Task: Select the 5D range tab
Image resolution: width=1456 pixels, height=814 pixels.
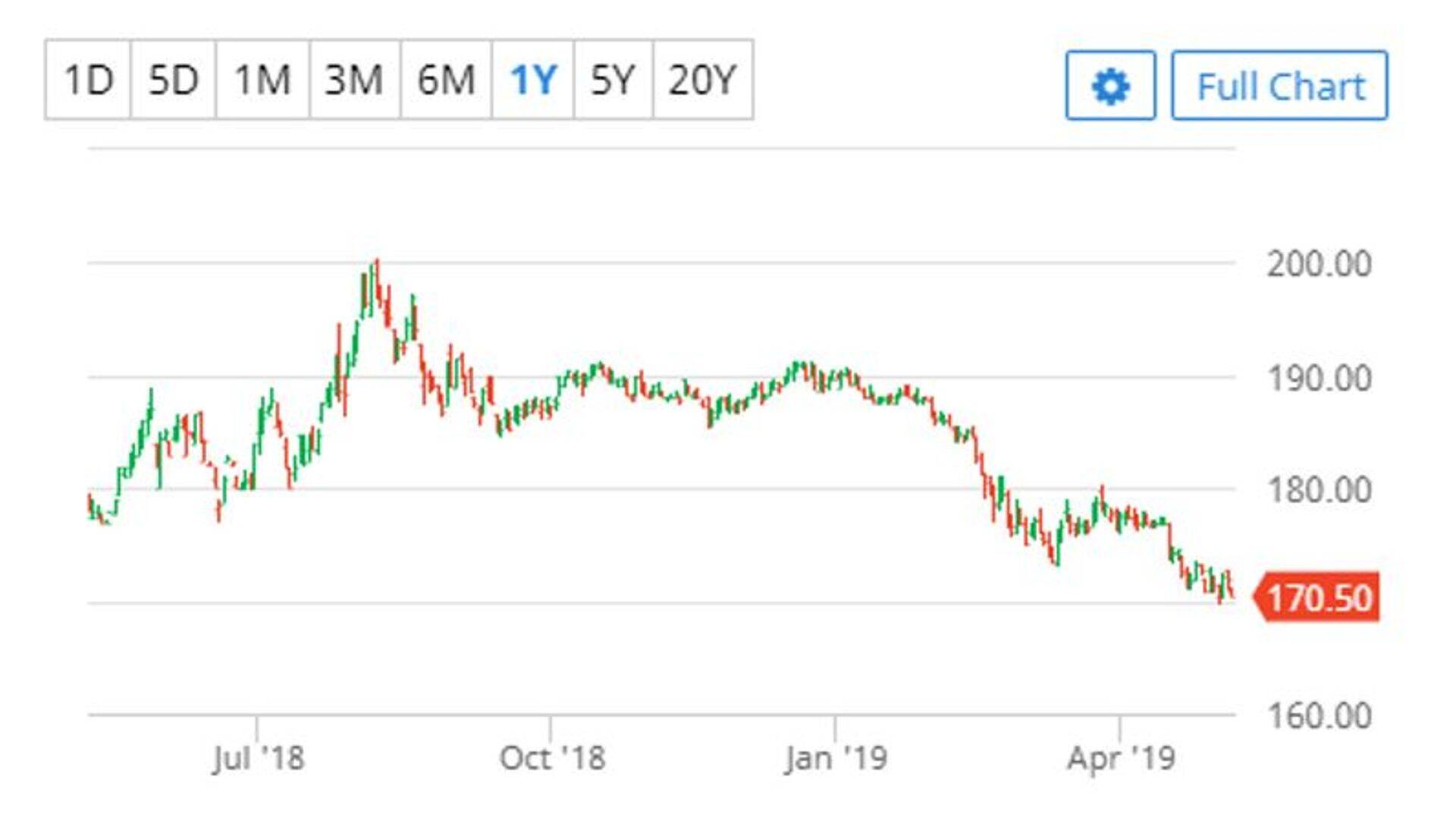Action: tap(173, 80)
